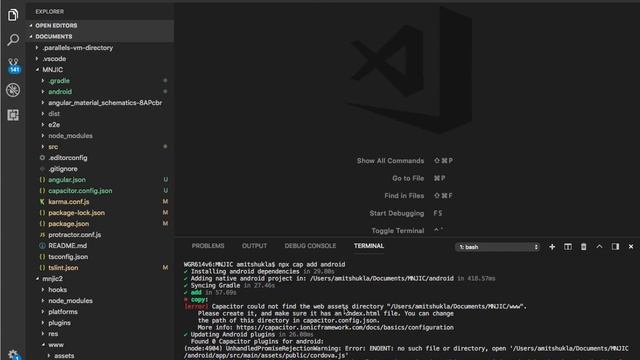This screenshot has width=640, height=360.
Task: Expand the dist folder
Action: tap(100, 114)
